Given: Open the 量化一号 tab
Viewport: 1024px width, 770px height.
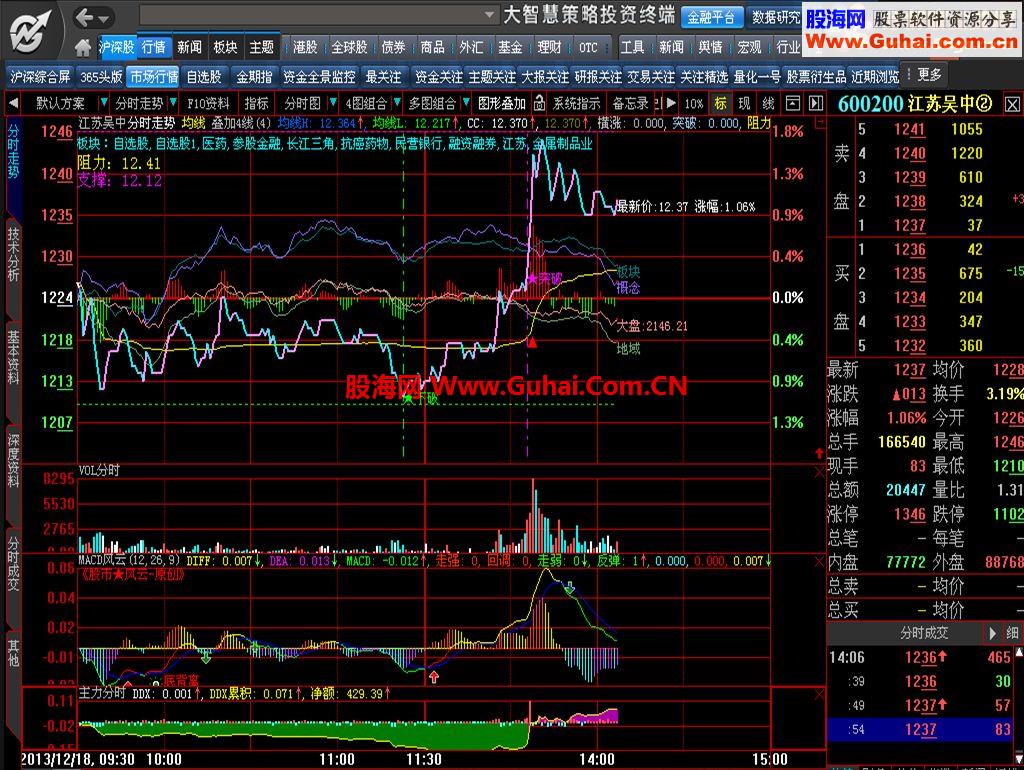Looking at the screenshot, I should click(757, 76).
